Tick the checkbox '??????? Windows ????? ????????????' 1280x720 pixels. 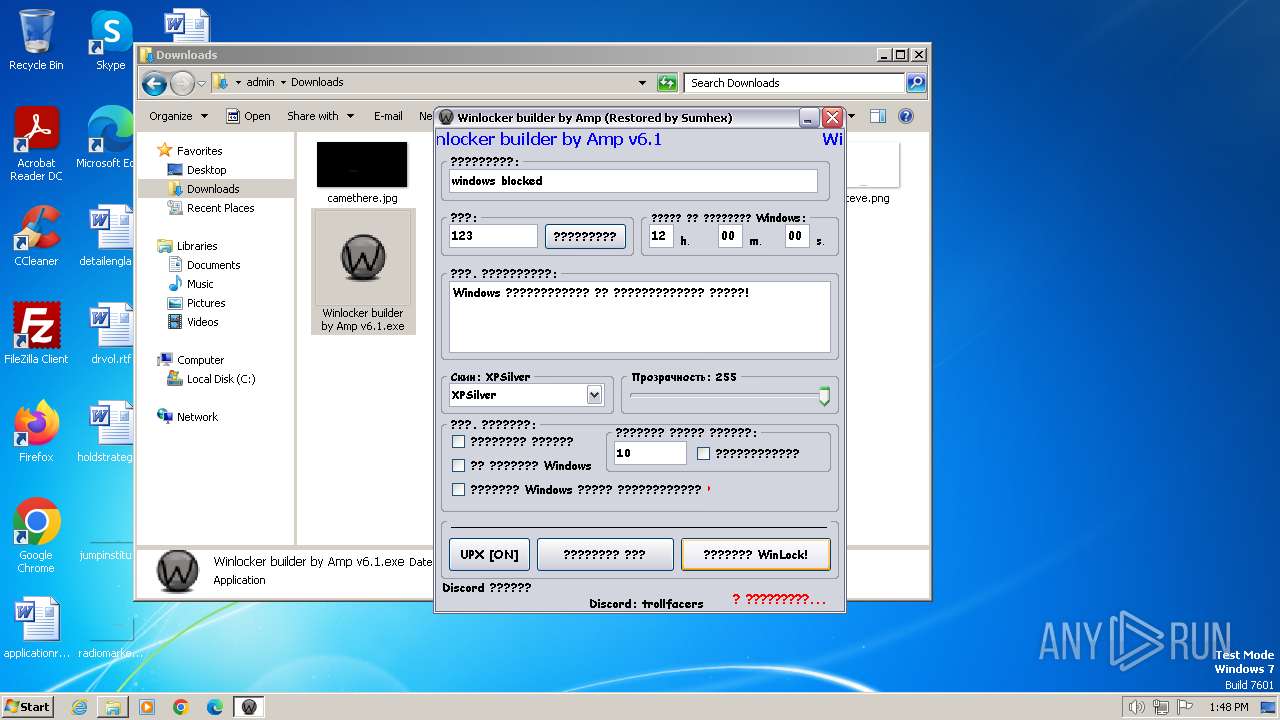[459, 490]
